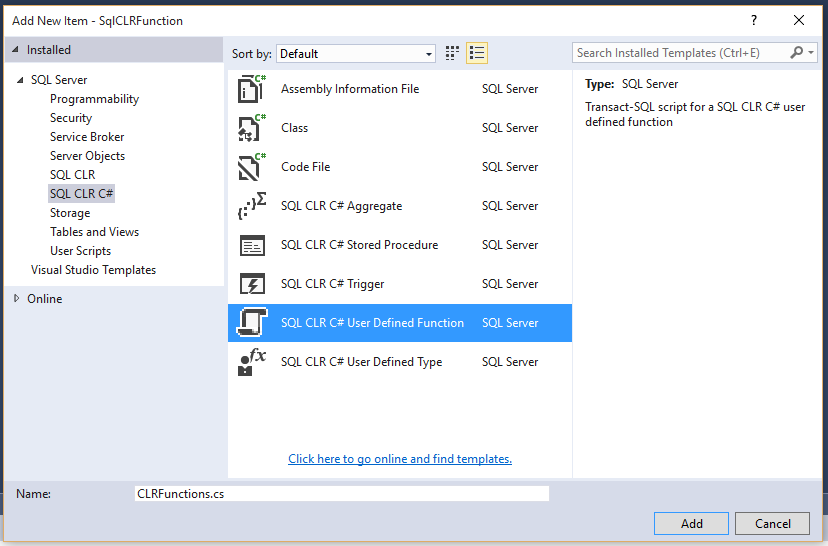828x546 pixels.
Task: Select the SQL CLR C# category
Action: point(81,194)
